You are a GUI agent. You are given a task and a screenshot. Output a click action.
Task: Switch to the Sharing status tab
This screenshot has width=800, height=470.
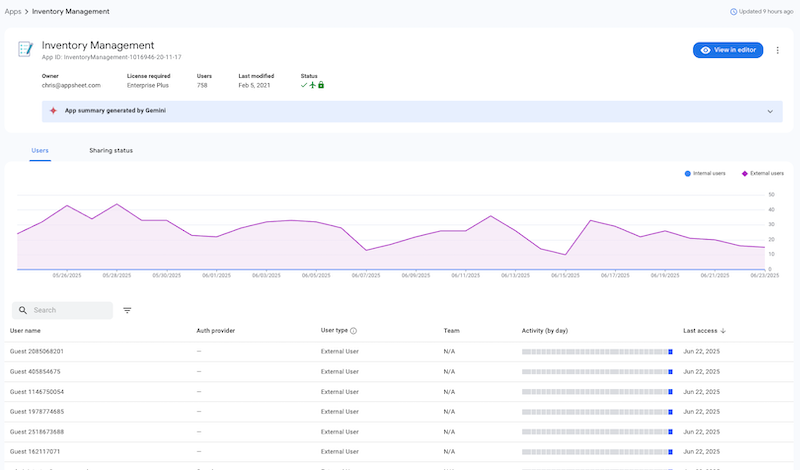click(111, 151)
